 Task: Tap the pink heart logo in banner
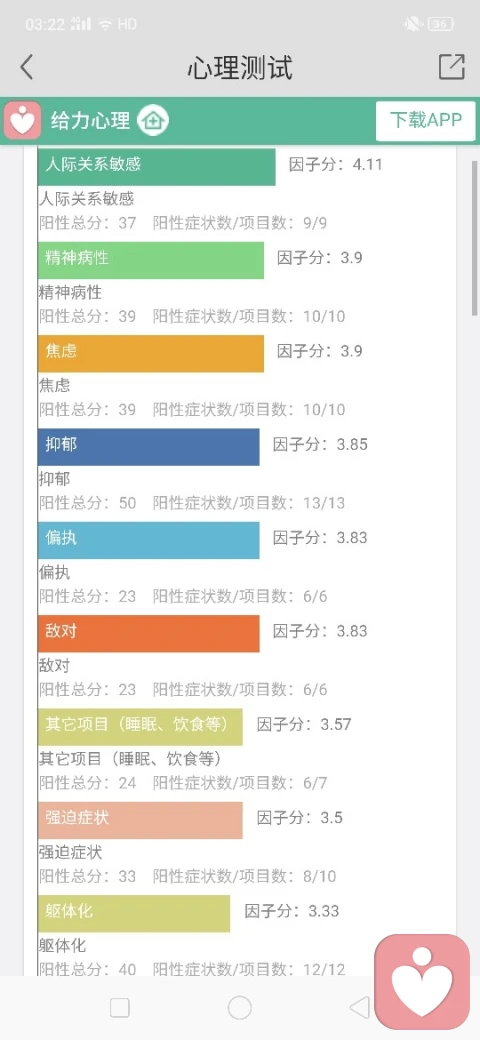[23, 121]
